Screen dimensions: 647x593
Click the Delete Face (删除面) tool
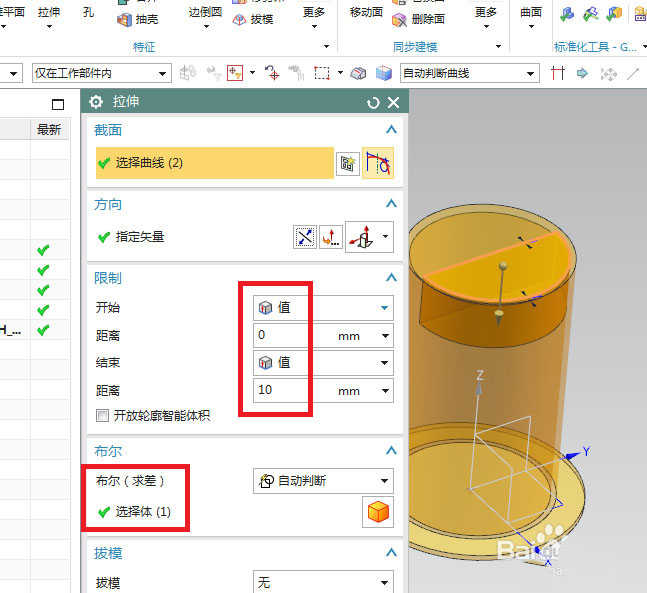(x=418, y=19)
